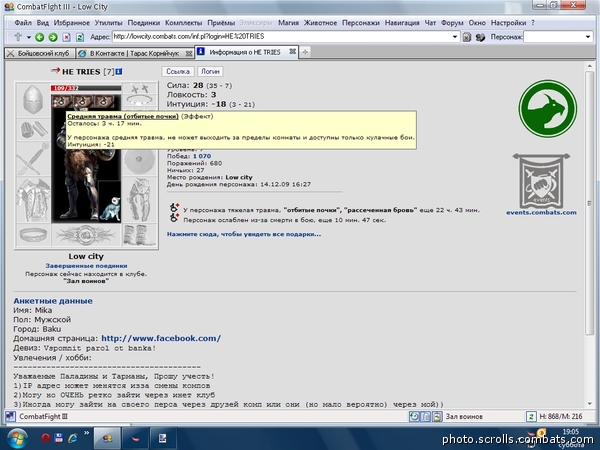Launch Opera from taskbar

[x=46, y=438]
